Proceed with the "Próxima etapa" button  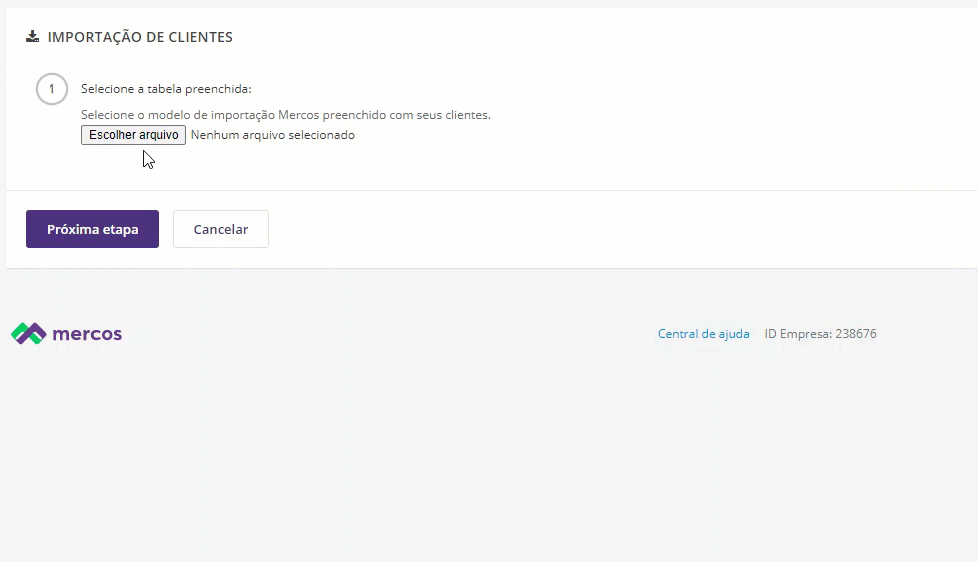pyautogui.click(x=92, y=229)
